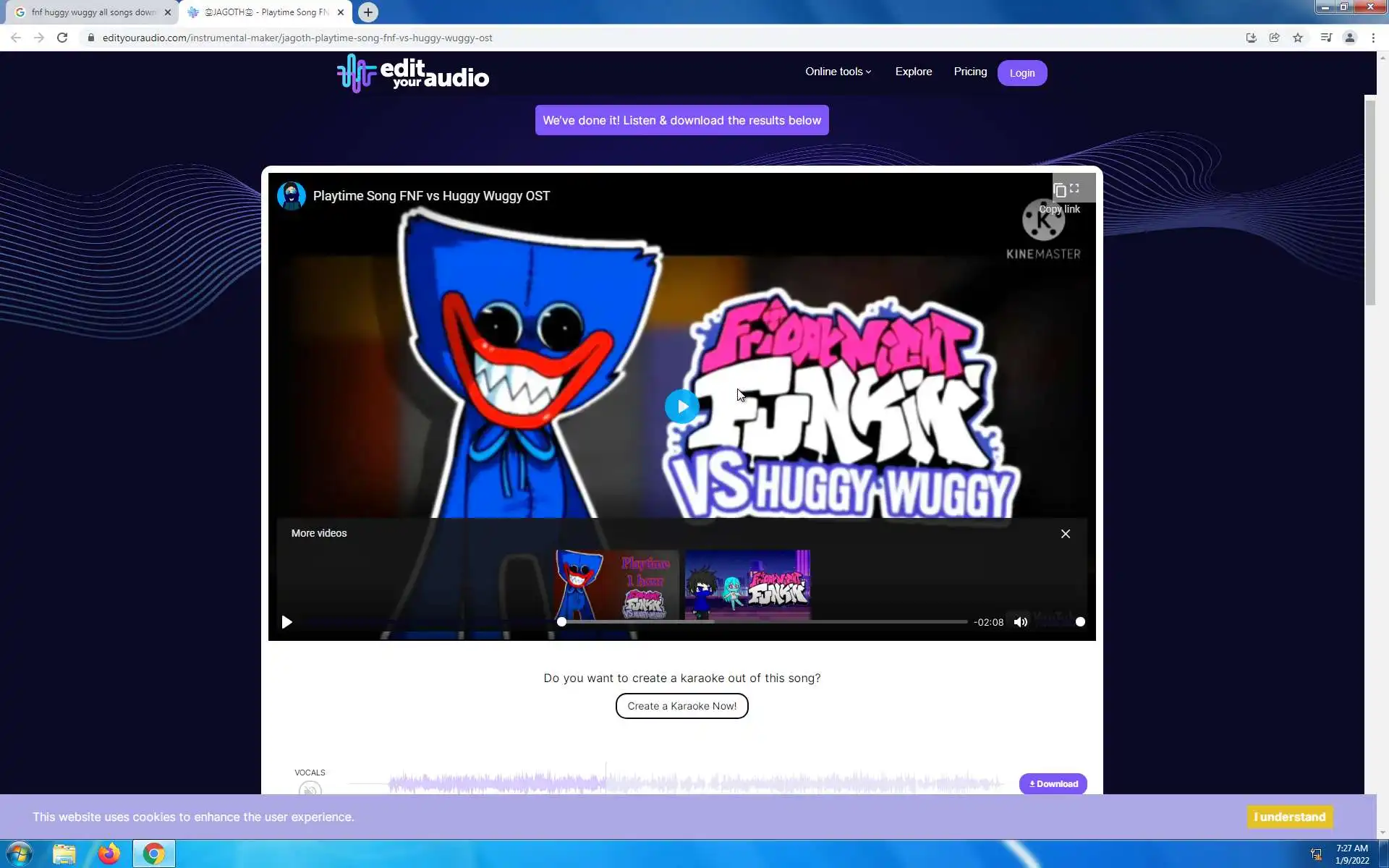Open the Pricing page
The width and height of the screenshot is (1389, 868).
[969, 72]
